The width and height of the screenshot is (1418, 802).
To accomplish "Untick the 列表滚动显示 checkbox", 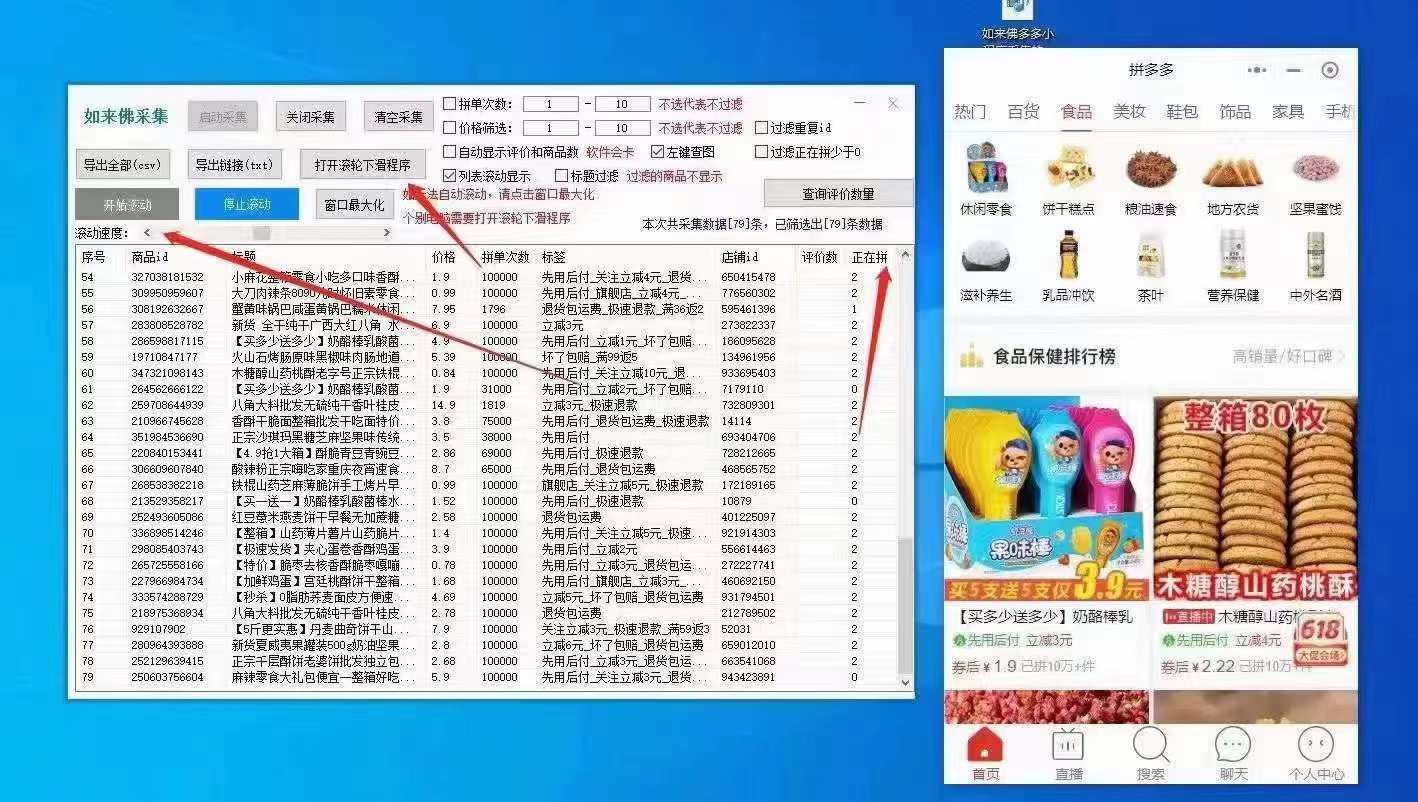I will coord(450,176).
